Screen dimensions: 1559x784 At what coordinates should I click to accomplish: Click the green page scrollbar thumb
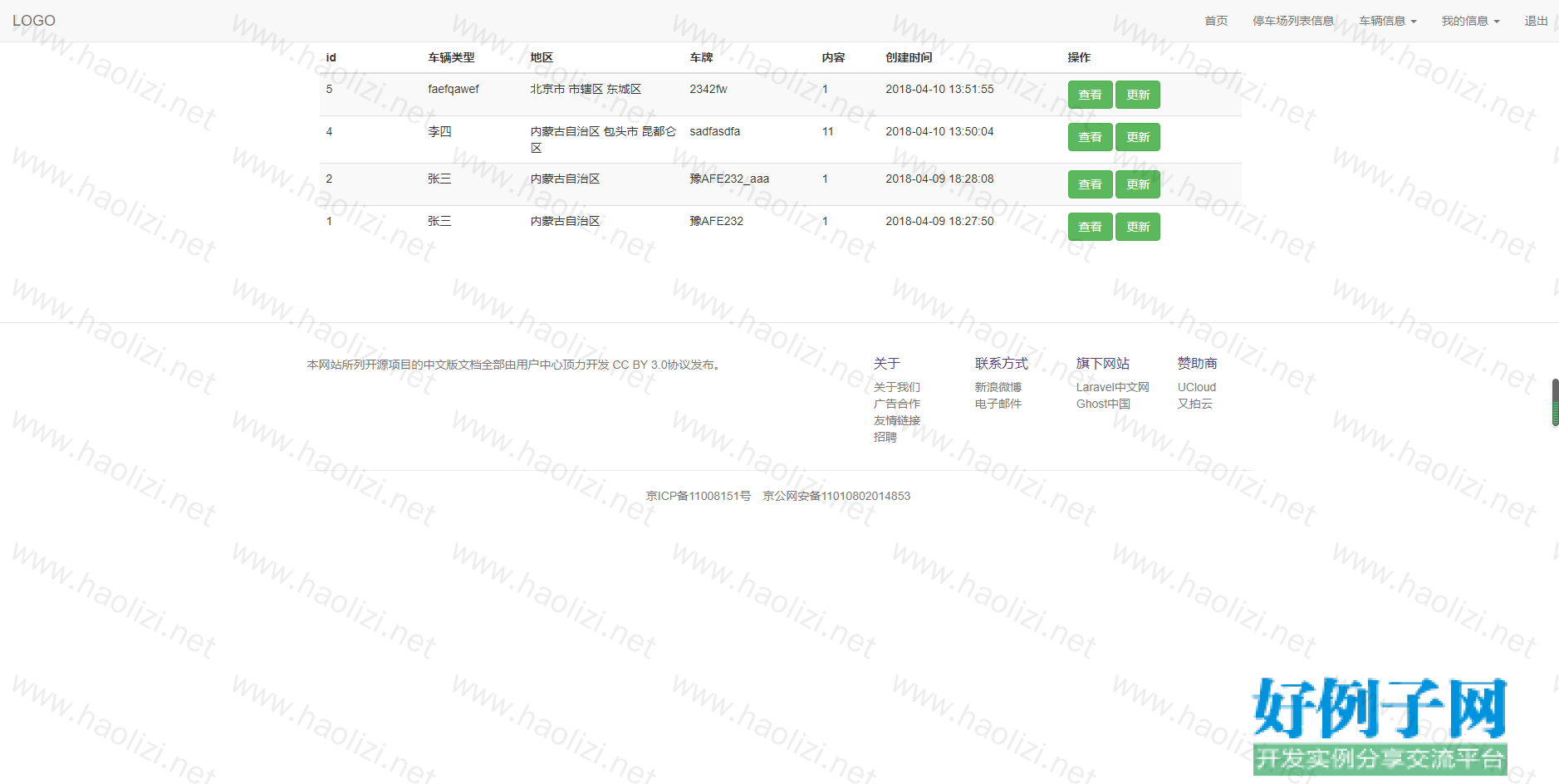[1555, 403]
